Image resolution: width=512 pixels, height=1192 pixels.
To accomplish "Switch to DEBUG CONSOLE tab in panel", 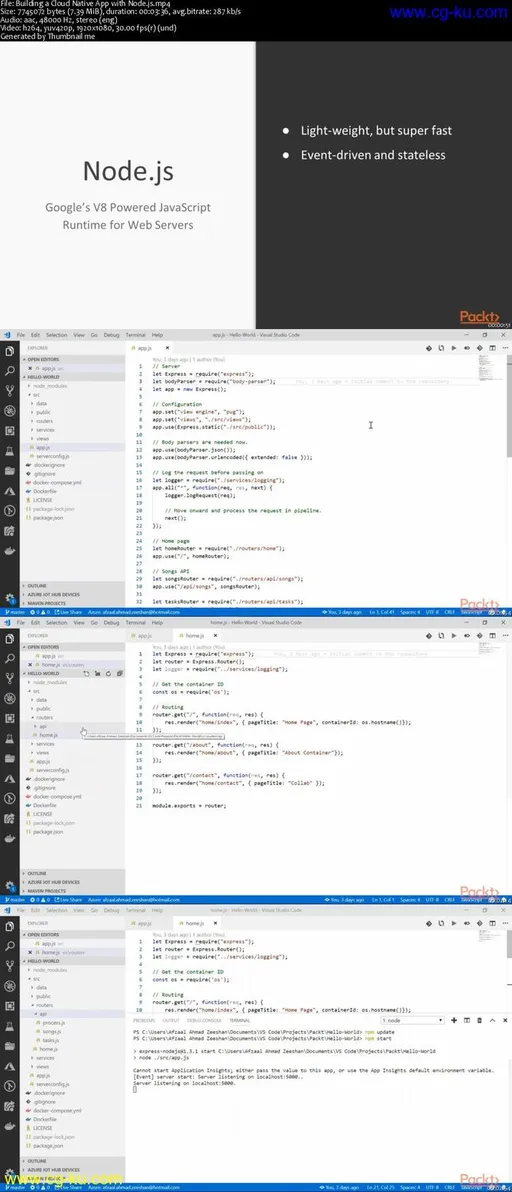I will coord(204,1019).
